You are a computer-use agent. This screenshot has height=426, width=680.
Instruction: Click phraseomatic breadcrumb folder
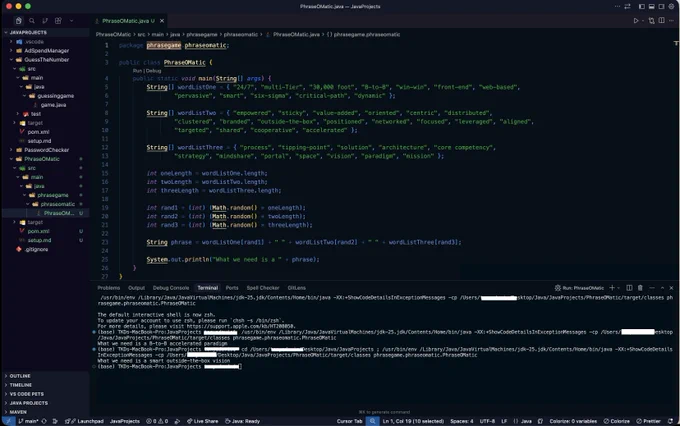(241, 35)
